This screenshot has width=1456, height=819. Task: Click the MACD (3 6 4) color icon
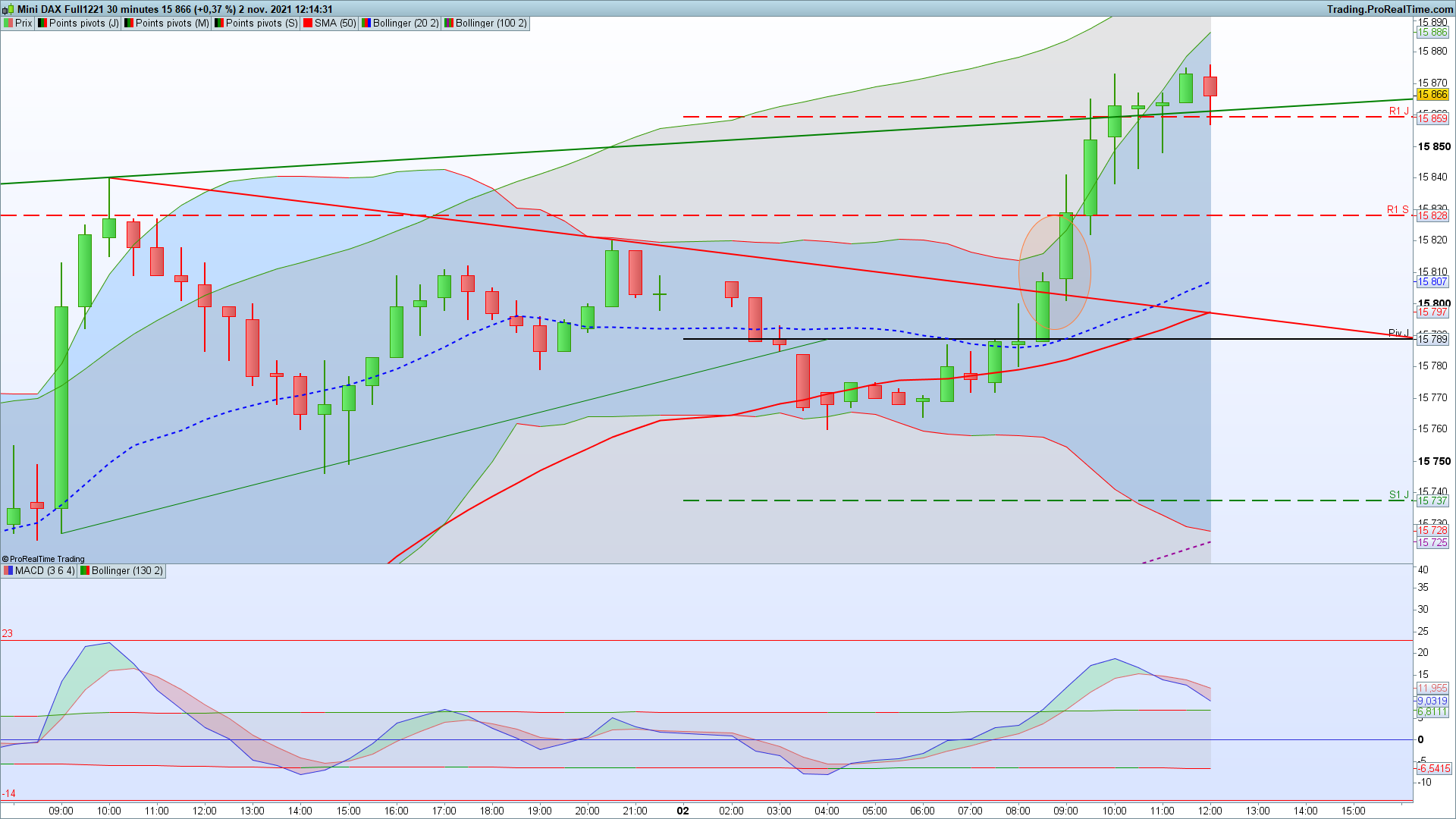tap(8, 571)
